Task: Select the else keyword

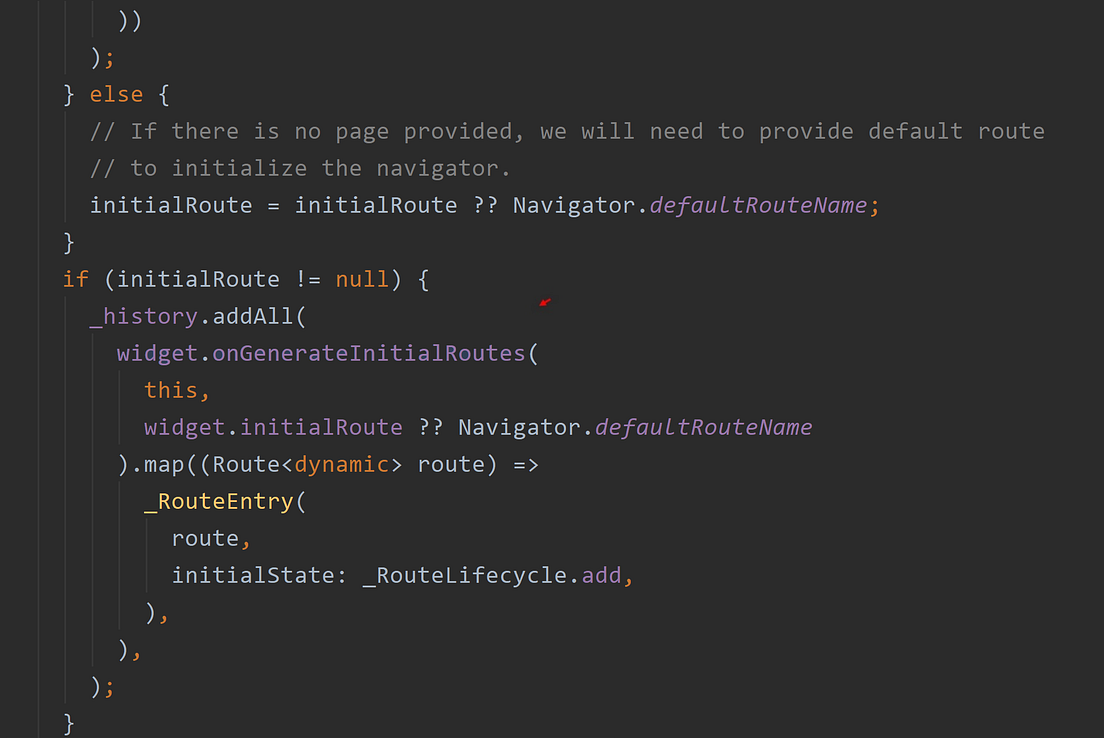Action: (x=115, y=93)
